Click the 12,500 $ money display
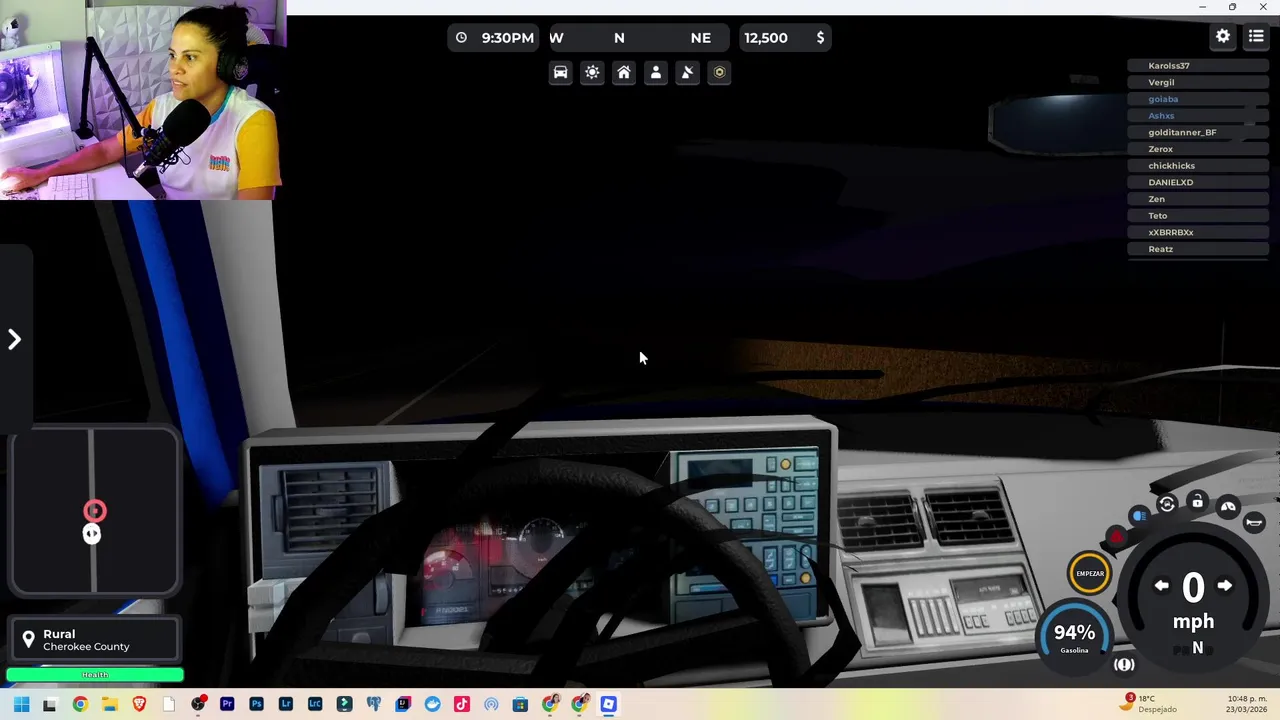Screen dimensions: 1280x720 pos(784,38)
